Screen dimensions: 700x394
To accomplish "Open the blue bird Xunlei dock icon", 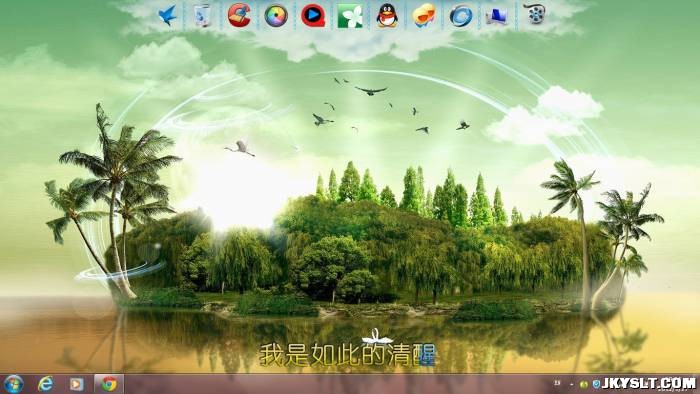I will [x=167, y=16].
